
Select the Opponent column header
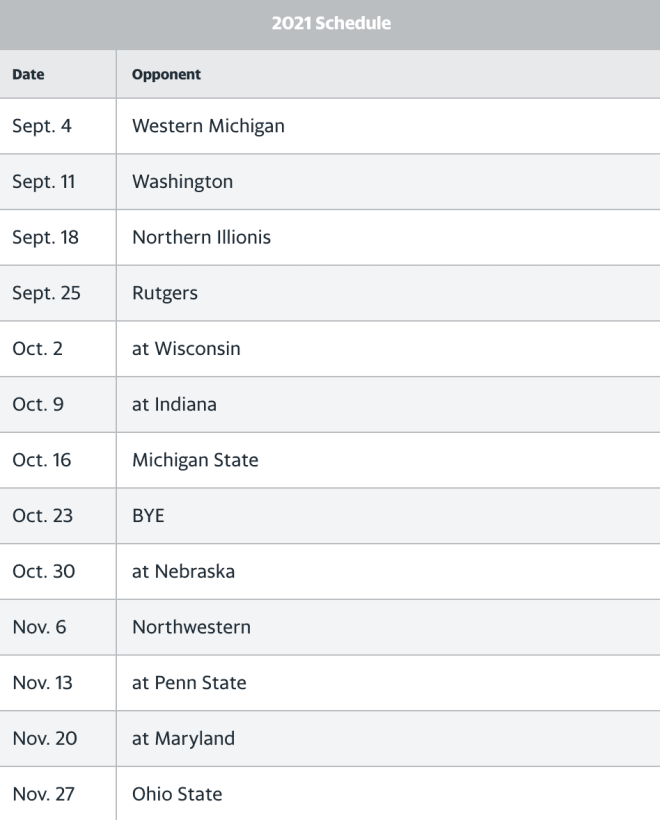(166, 74)
